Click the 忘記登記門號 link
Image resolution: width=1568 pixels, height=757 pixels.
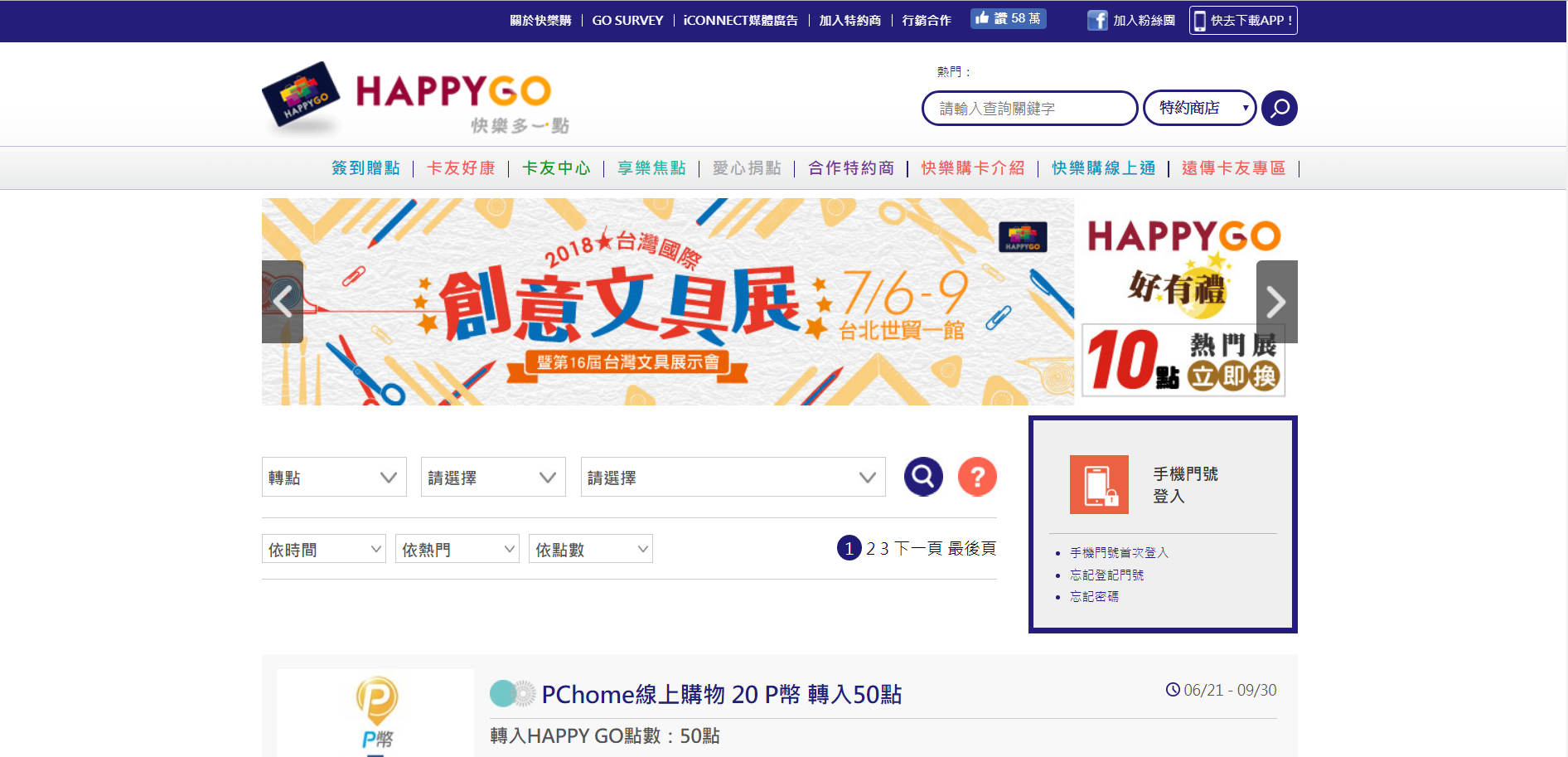pos(1106,575)
